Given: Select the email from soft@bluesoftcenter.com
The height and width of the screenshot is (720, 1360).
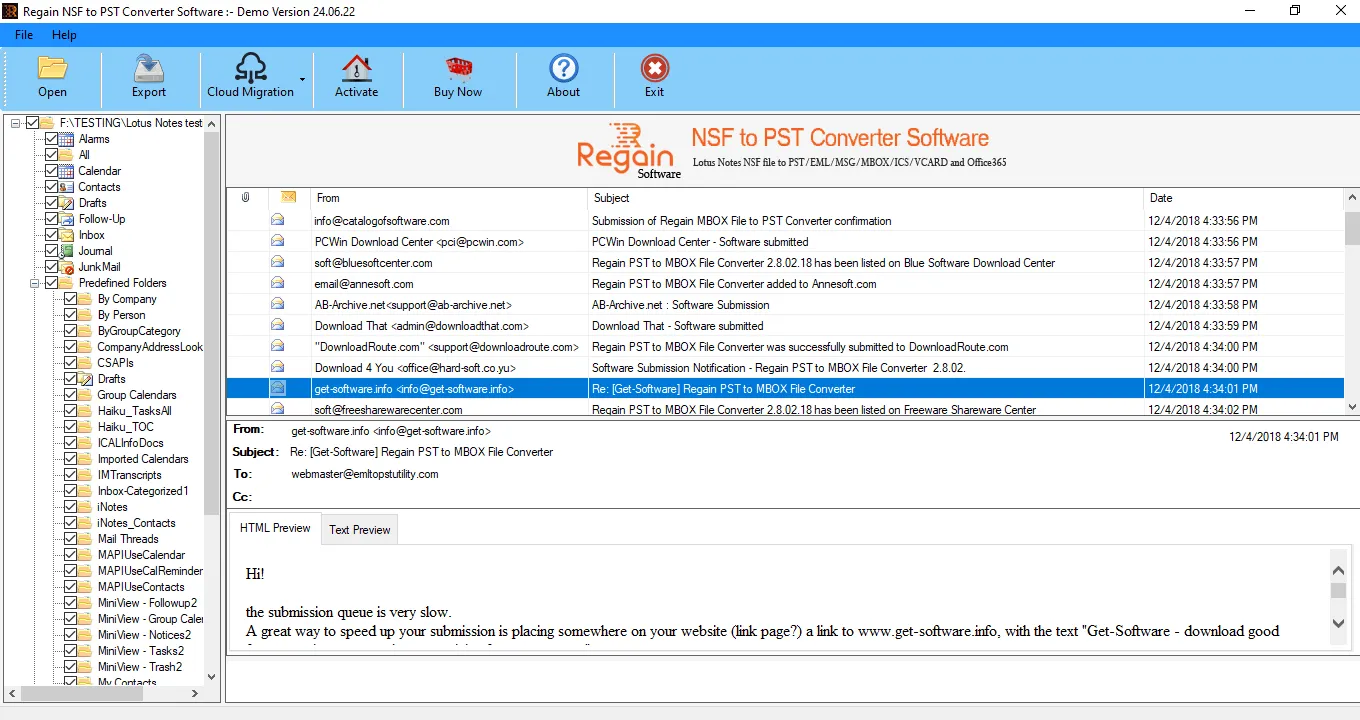Looking at the screenshot, I should [785, 263].
